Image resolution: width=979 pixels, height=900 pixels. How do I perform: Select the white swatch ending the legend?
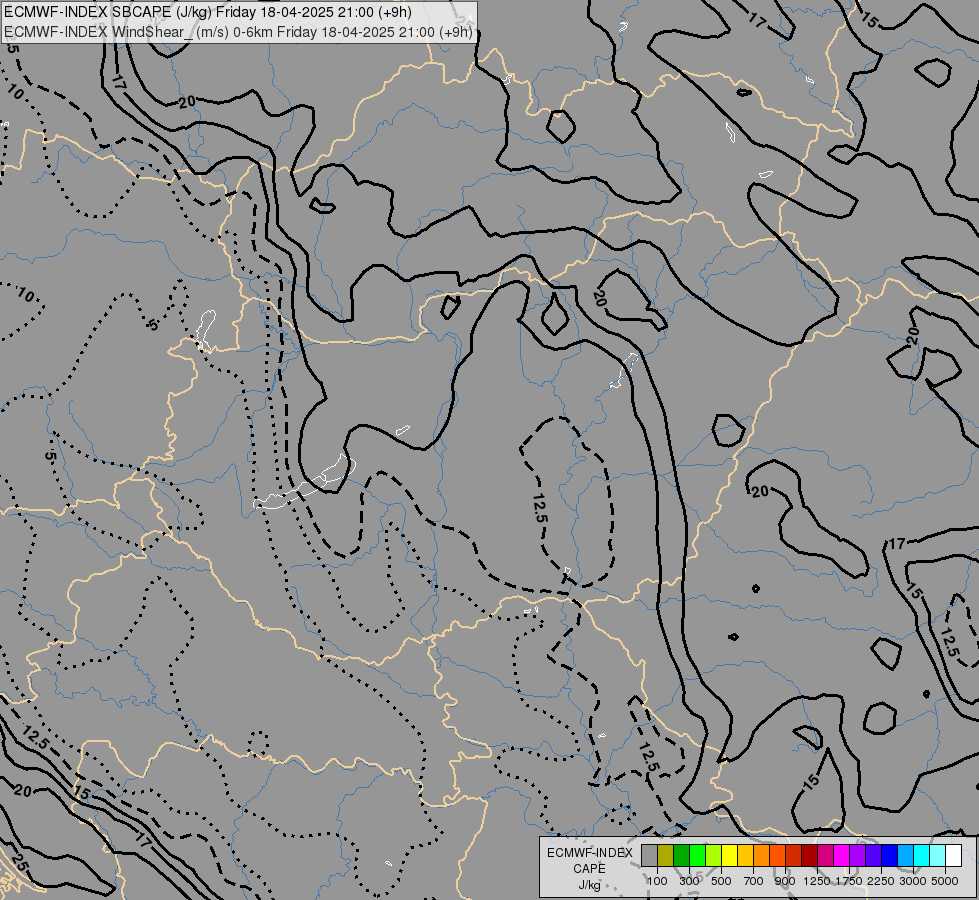953,855
